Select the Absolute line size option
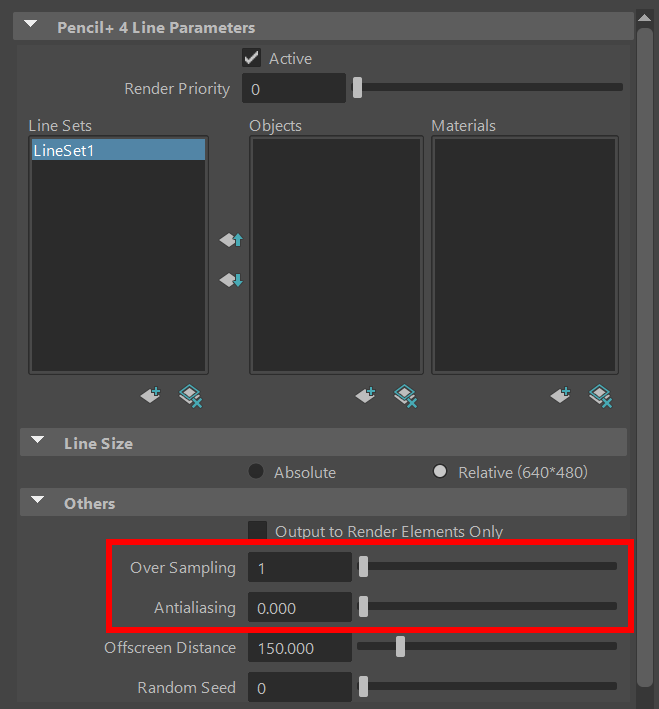 (x=256, y=472)
